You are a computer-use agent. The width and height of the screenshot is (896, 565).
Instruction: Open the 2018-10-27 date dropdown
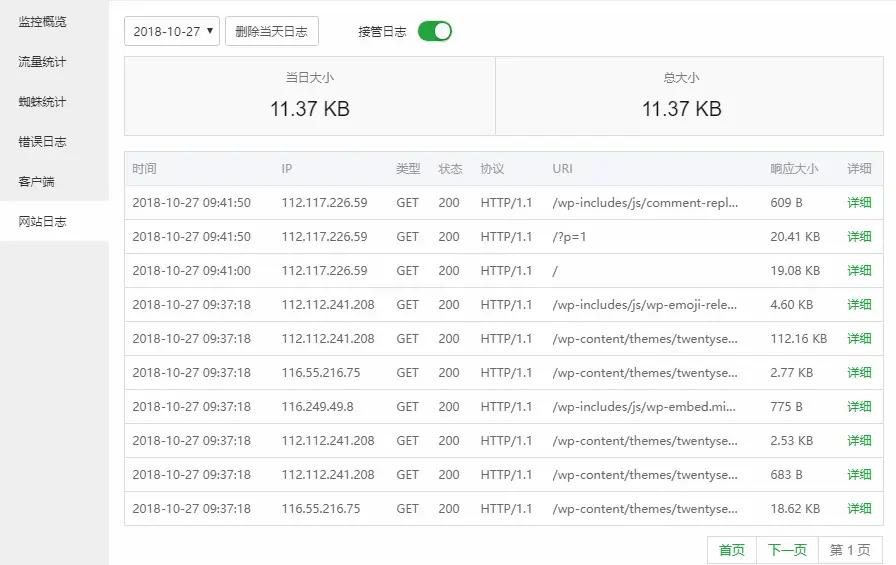click(x=172, y=31)
